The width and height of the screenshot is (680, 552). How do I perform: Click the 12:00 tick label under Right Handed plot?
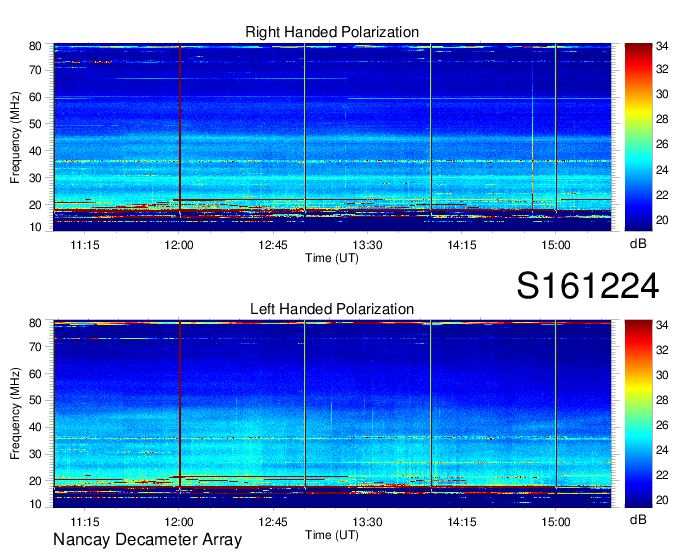coord(179,245)
